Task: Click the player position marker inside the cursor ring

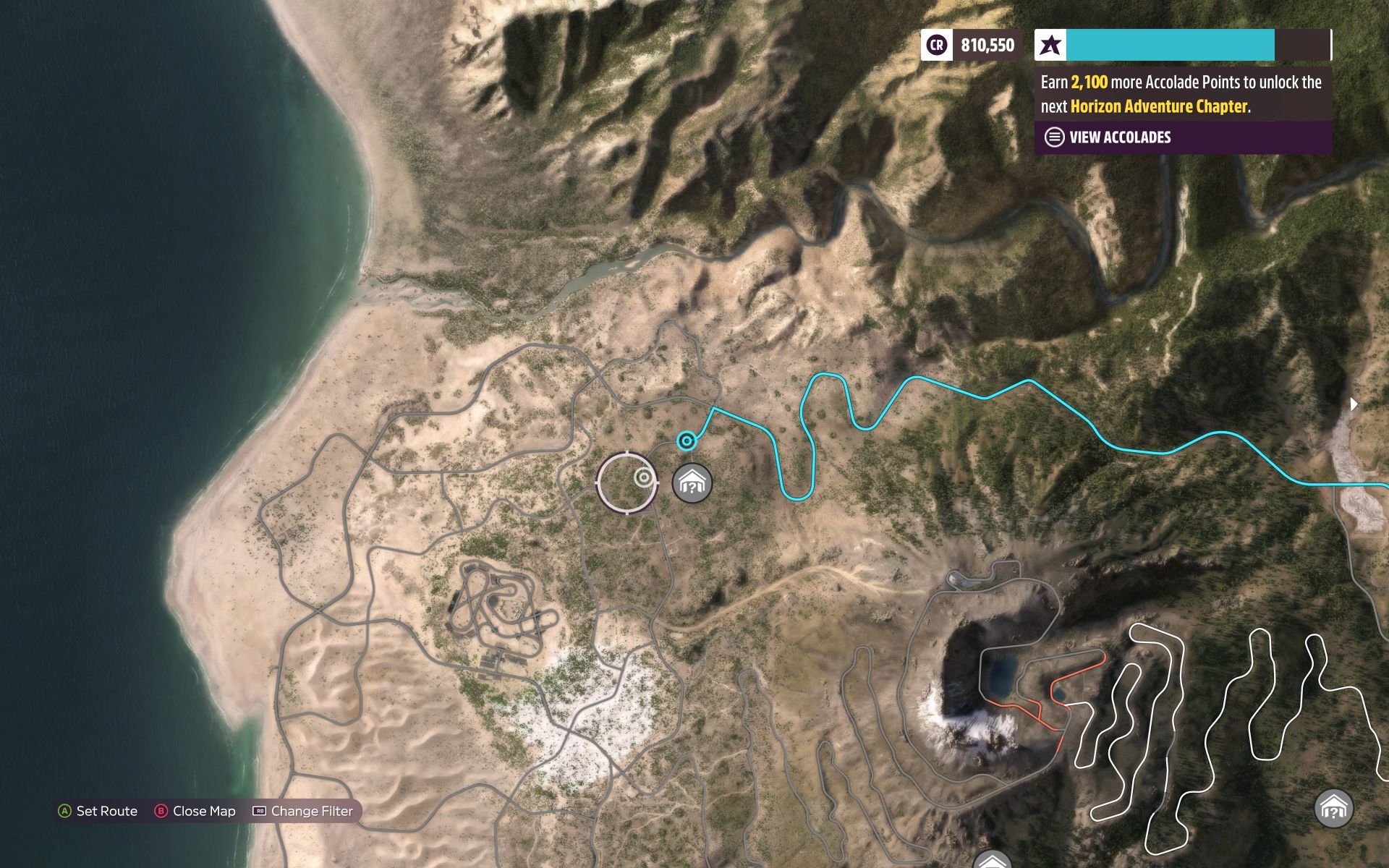Action: (x=644, y=477)
